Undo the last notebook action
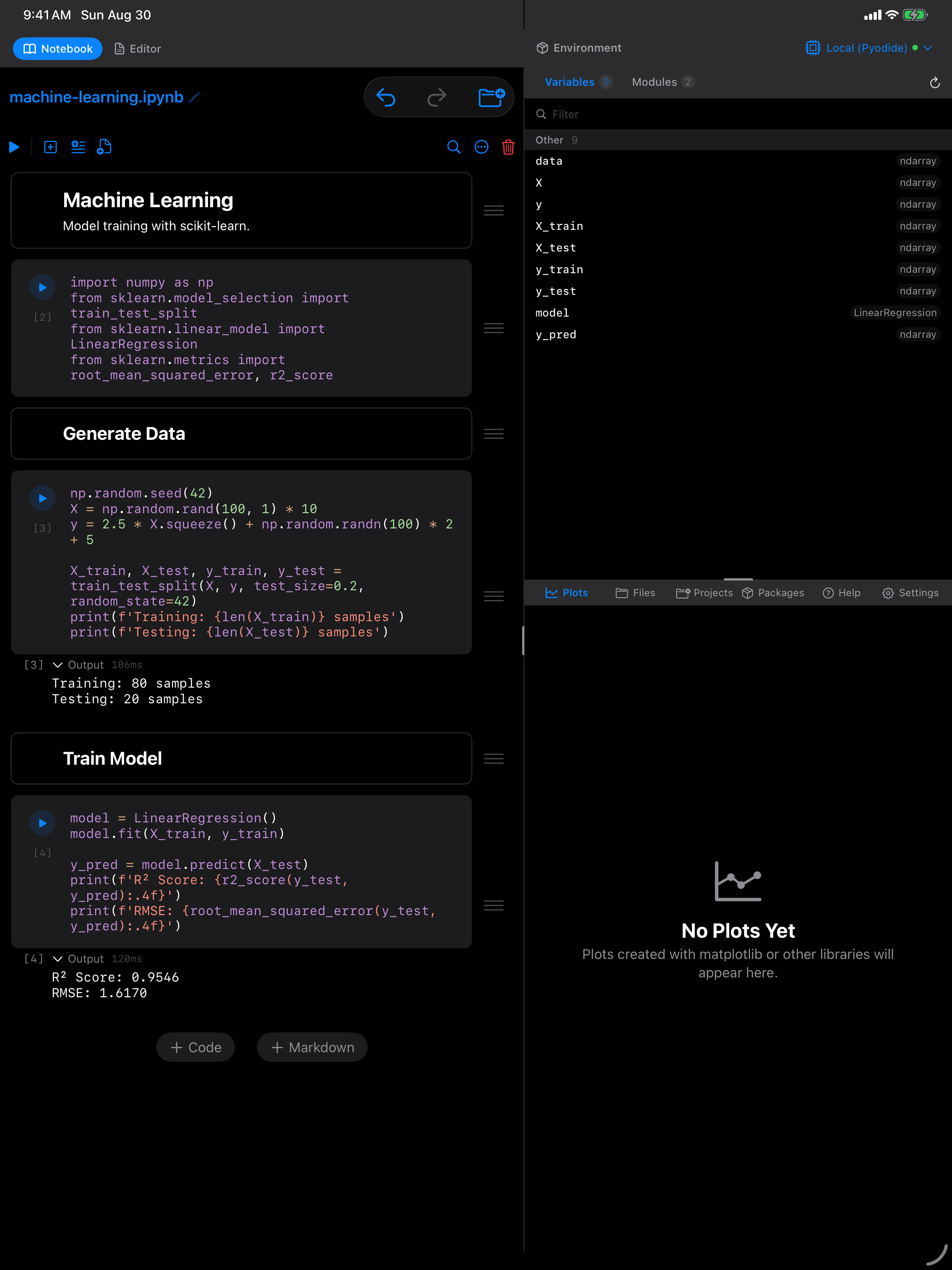The height and width of the screenshot is (1270, 952). 386,97
